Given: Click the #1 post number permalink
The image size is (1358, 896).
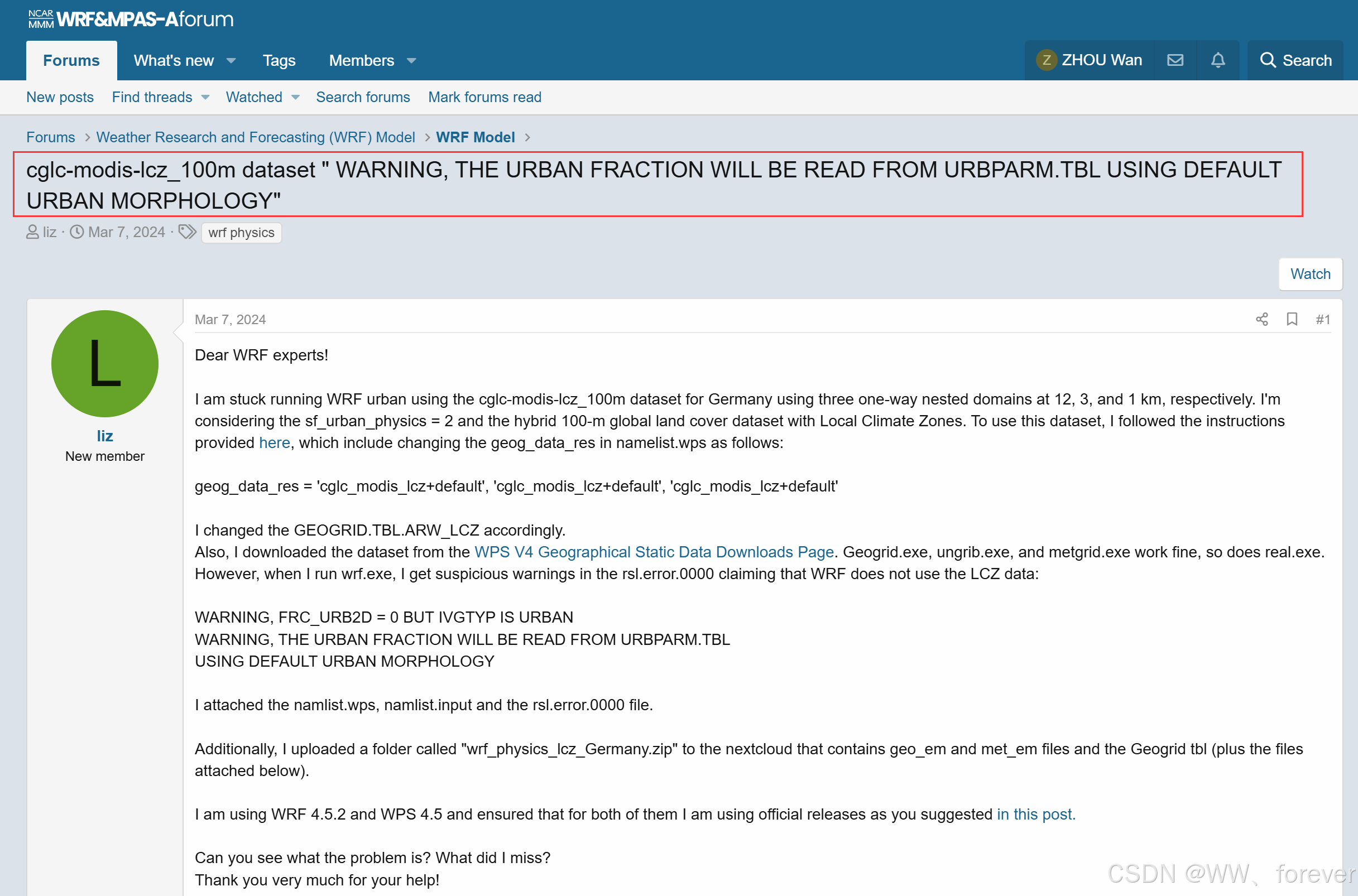Looking at the screenshot, I should [x=1323, y=320].
